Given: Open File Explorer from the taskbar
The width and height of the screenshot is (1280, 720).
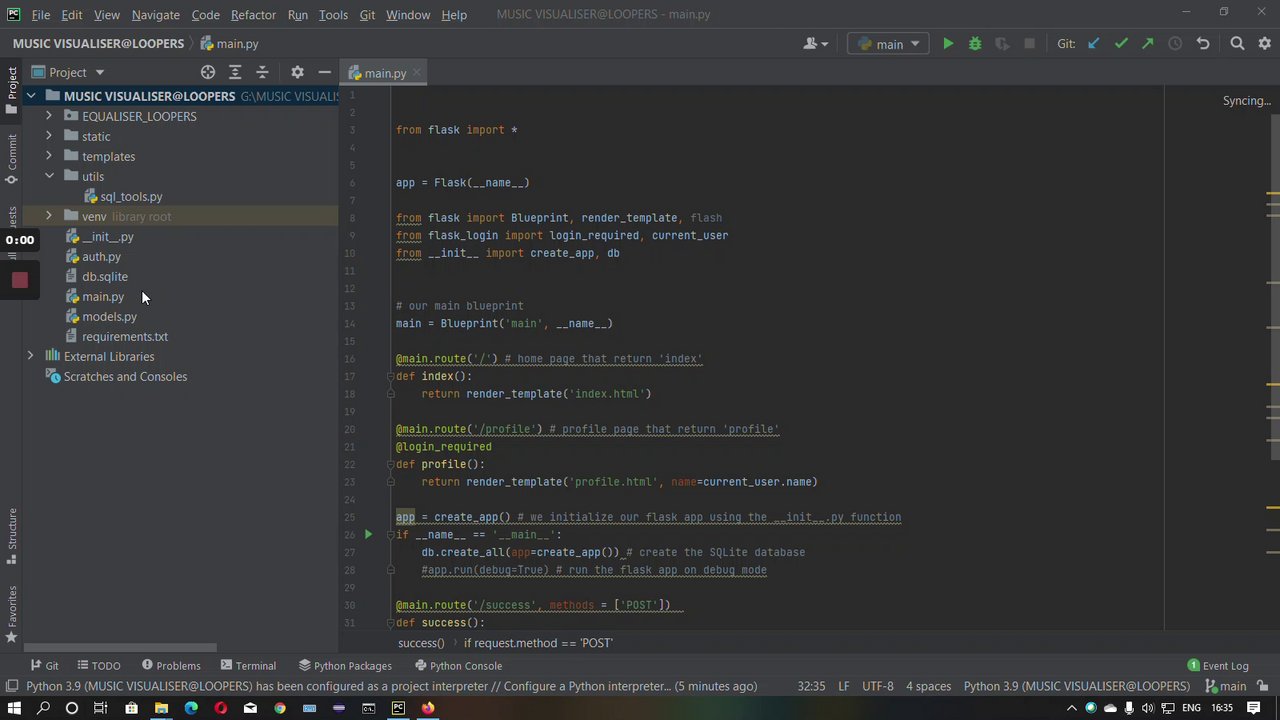Looking at the screenshot, I should point(161,708).
